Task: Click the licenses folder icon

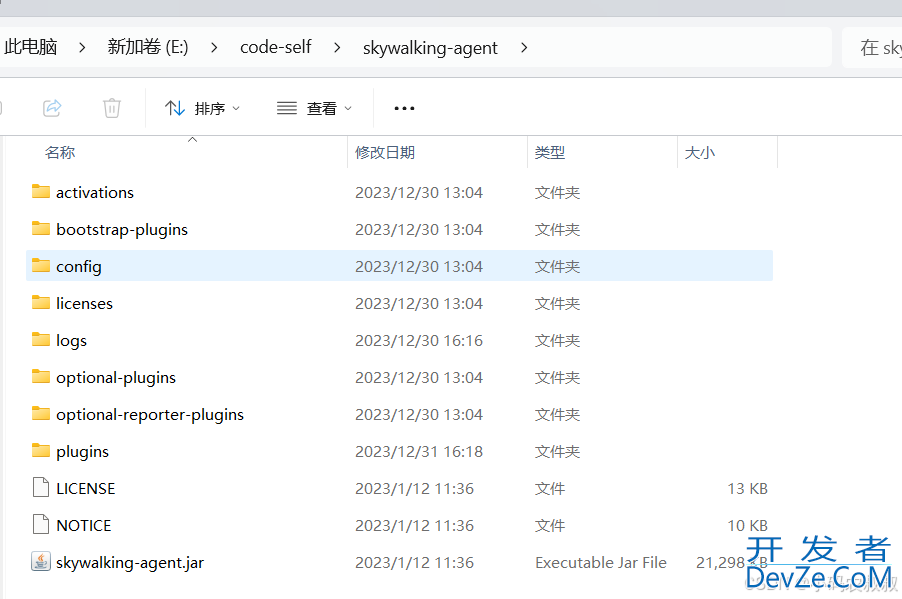Action: click(x=40, y=302)
